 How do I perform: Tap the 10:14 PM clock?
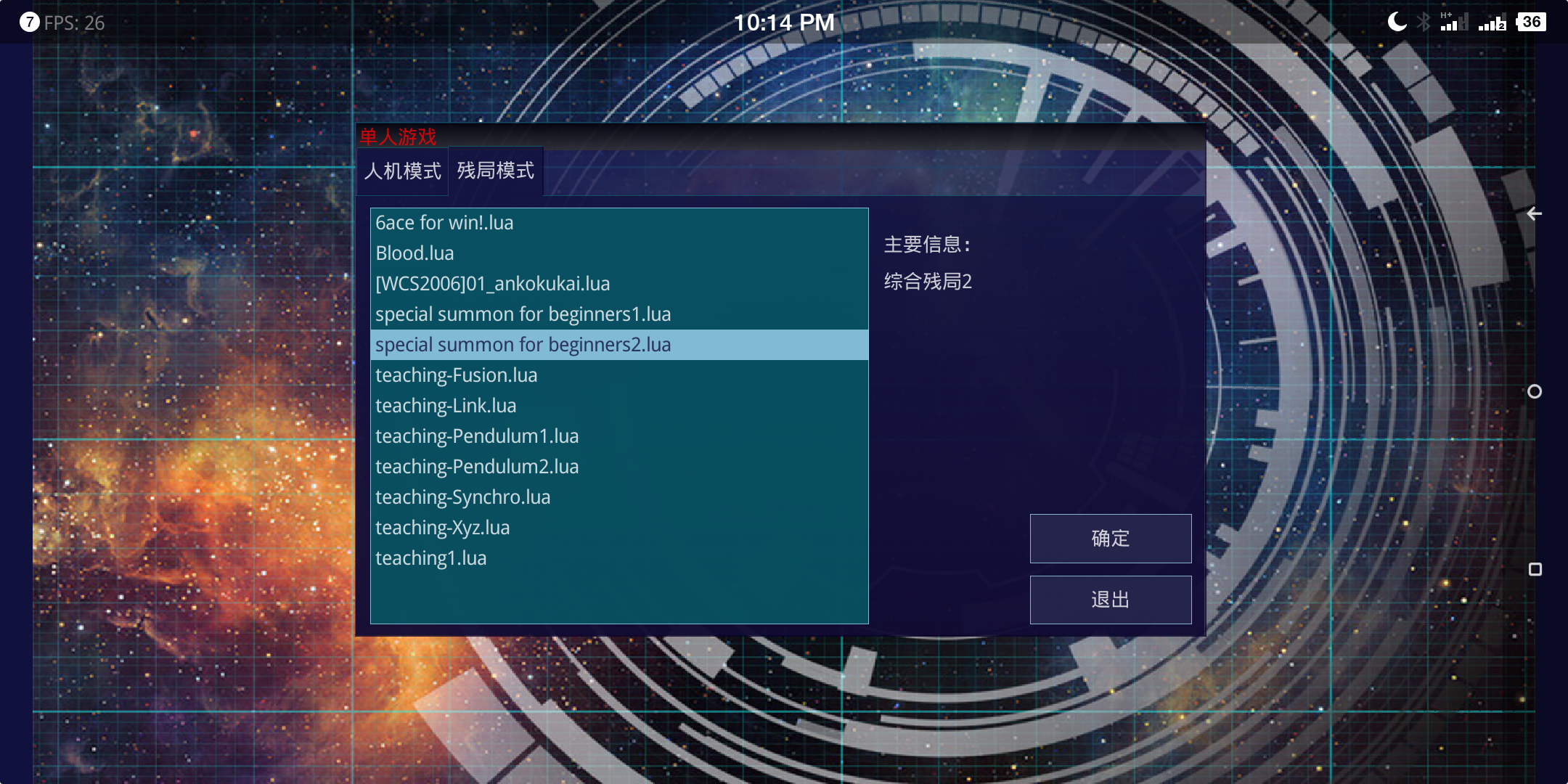(784, 23)
